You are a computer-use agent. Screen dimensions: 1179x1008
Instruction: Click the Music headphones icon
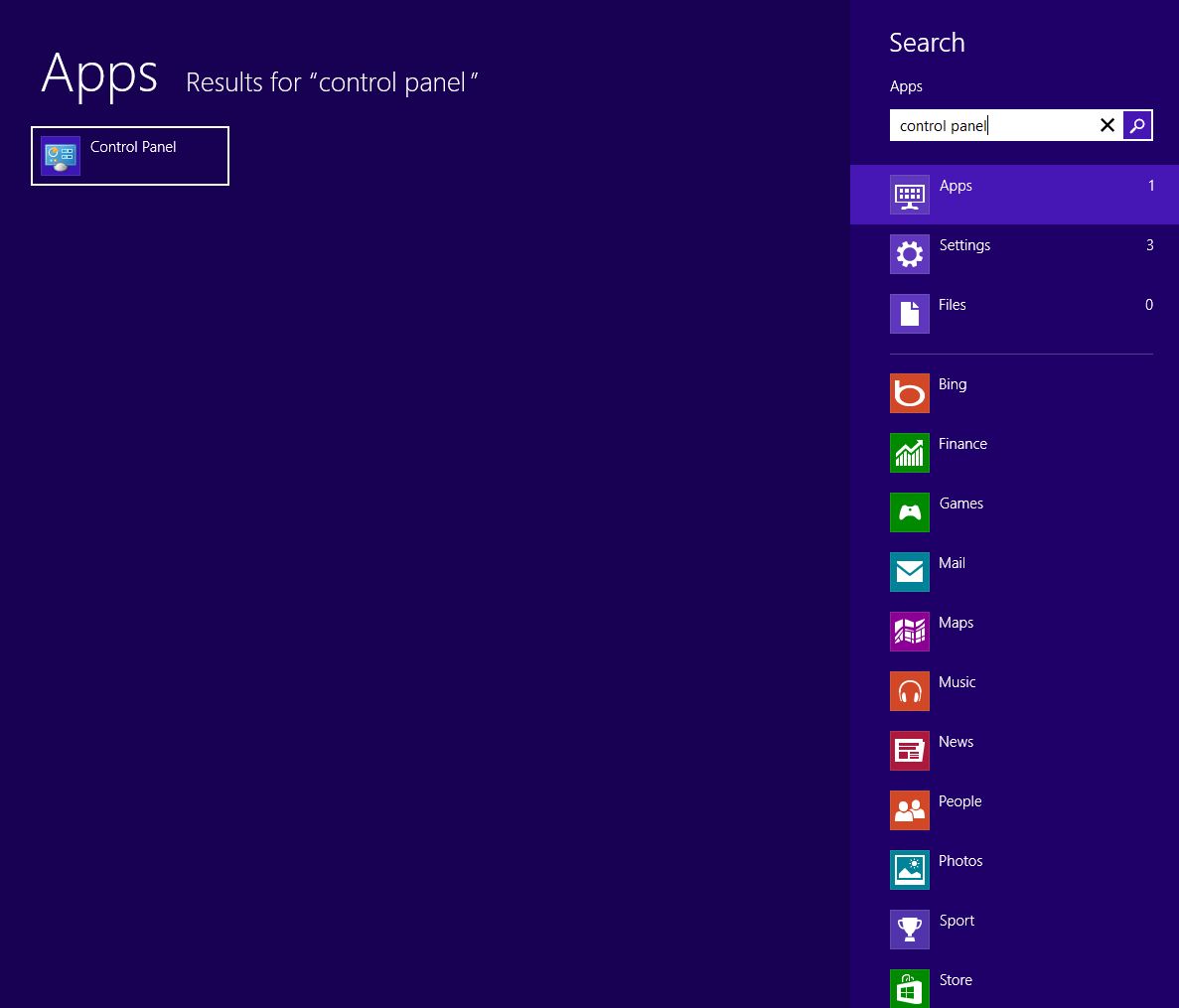tap(909, 691)
